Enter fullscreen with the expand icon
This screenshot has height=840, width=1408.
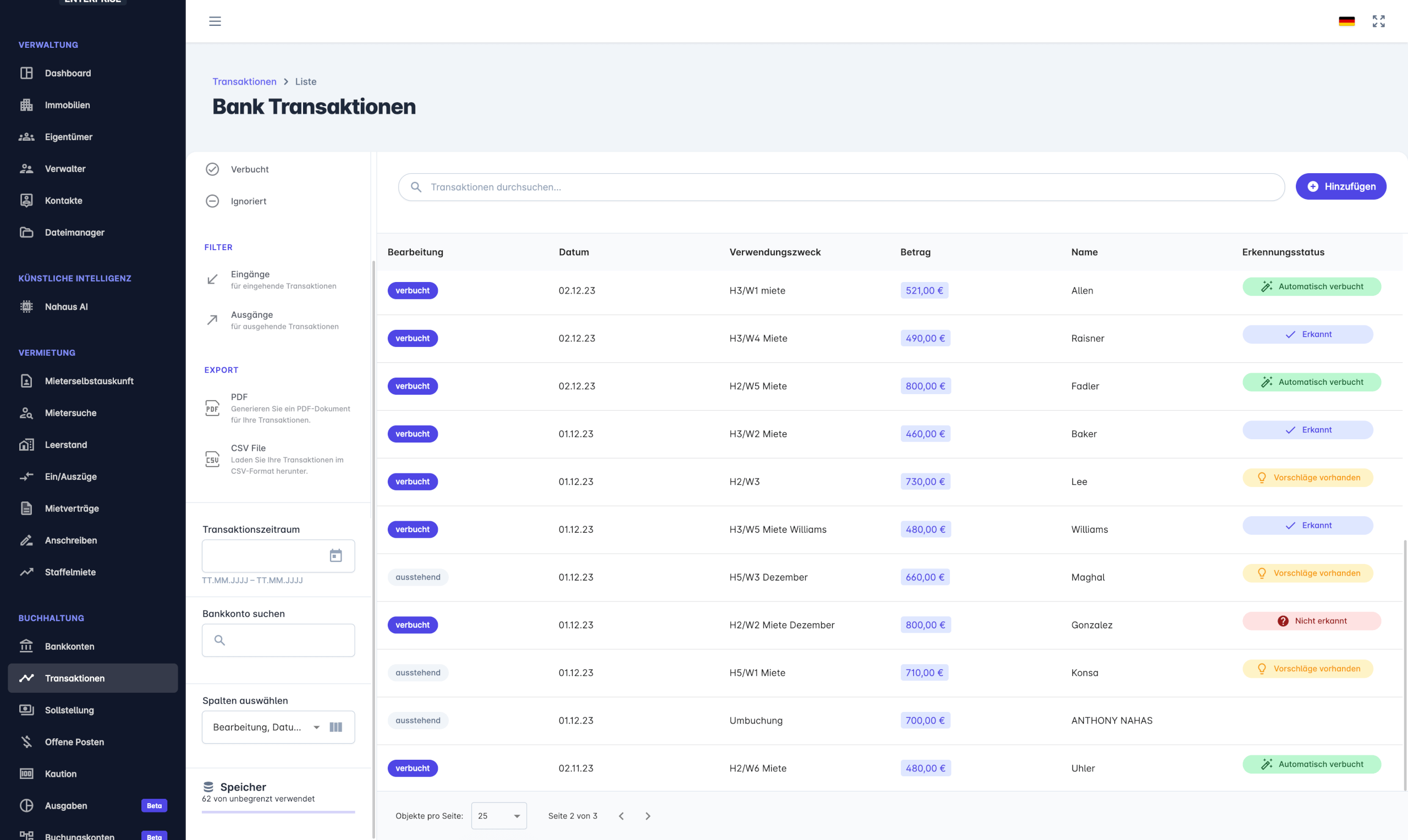[x=1378, y=21]
